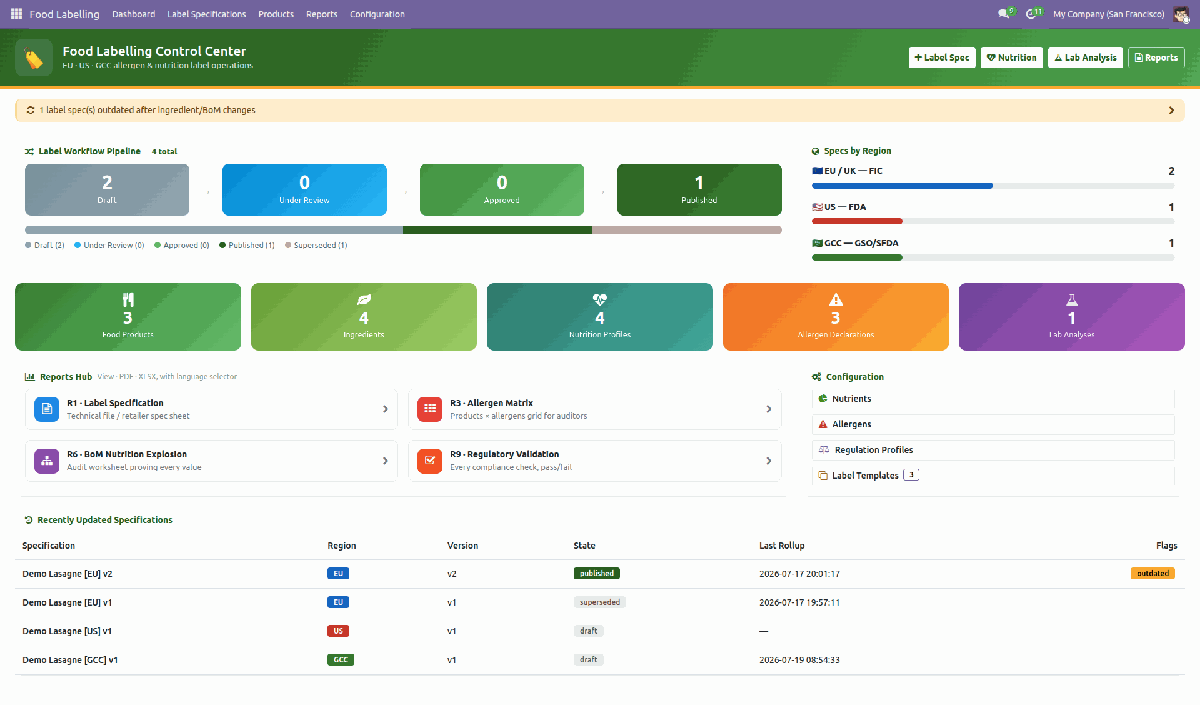Open the Regulation Profiles configuration link
This screenshot has height=705, width=1200.
click(995, 450)
